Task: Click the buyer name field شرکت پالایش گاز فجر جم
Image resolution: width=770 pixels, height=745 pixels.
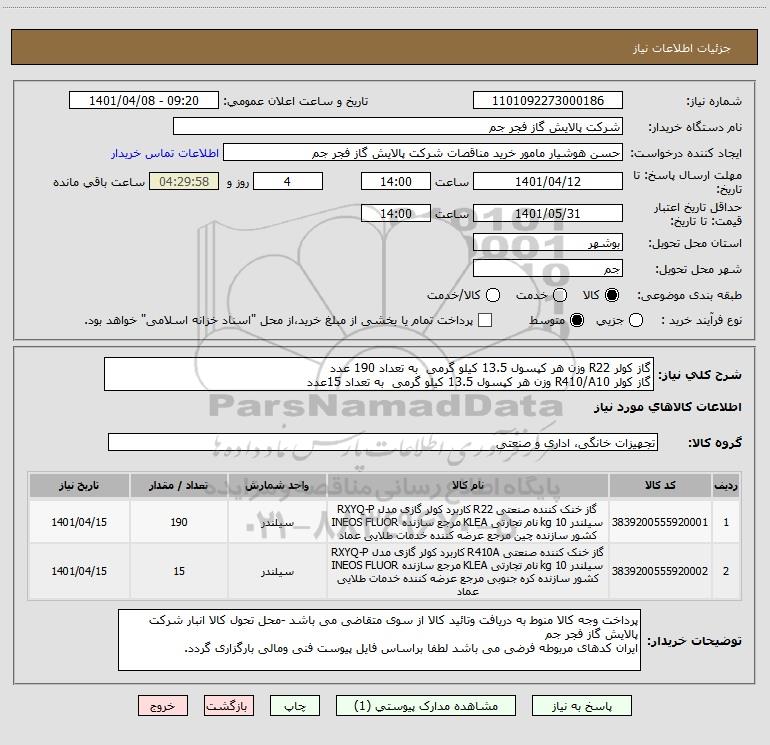Action: pyautogui.click(x=398, y=127)
